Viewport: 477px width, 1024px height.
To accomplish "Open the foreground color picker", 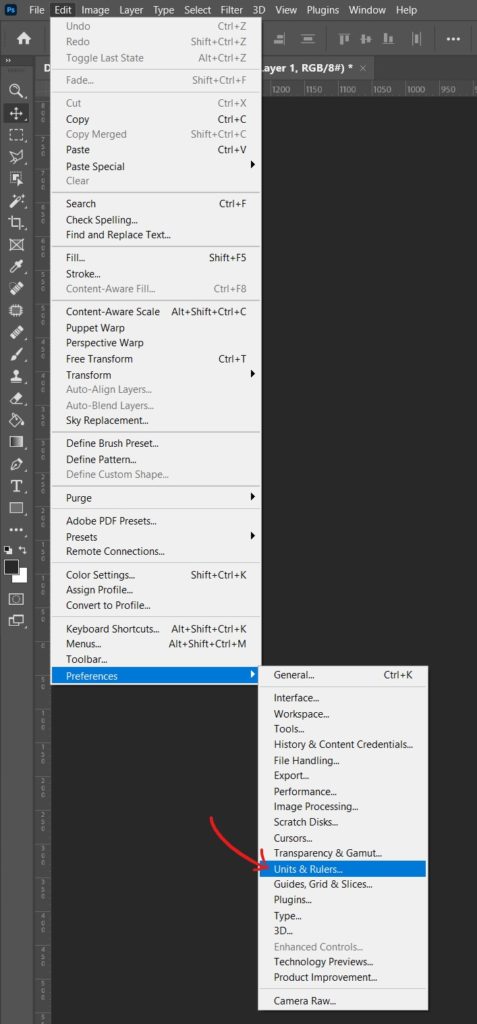I will click(x=11, y=567).
